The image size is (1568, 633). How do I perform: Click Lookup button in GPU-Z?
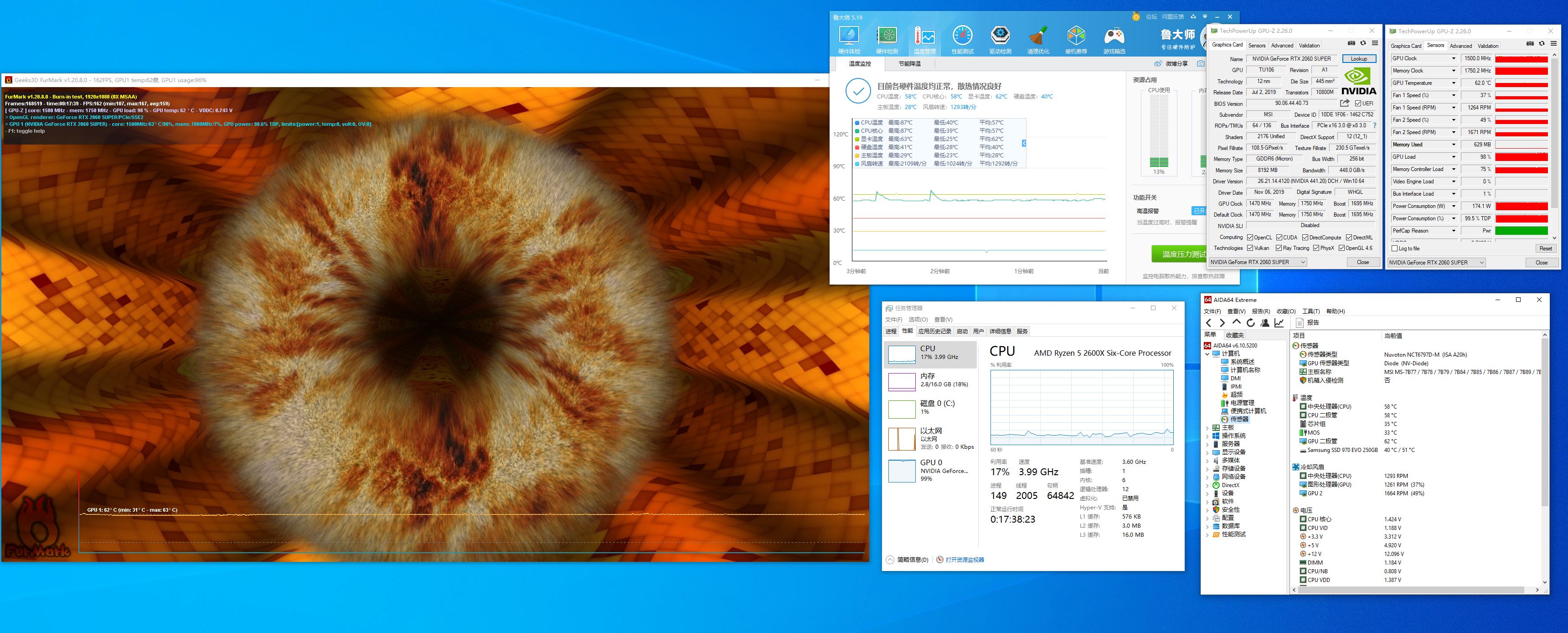pyautogui.click(x=1359, y=59)
